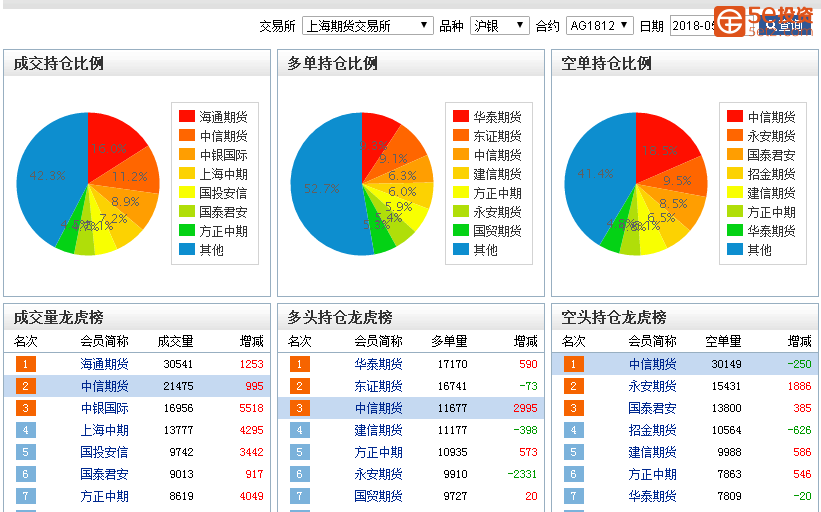Open the exchange dropdown 上海期货交易所
Screen dimensions: 821x512
pyautogui.click(x=368, y=26)
